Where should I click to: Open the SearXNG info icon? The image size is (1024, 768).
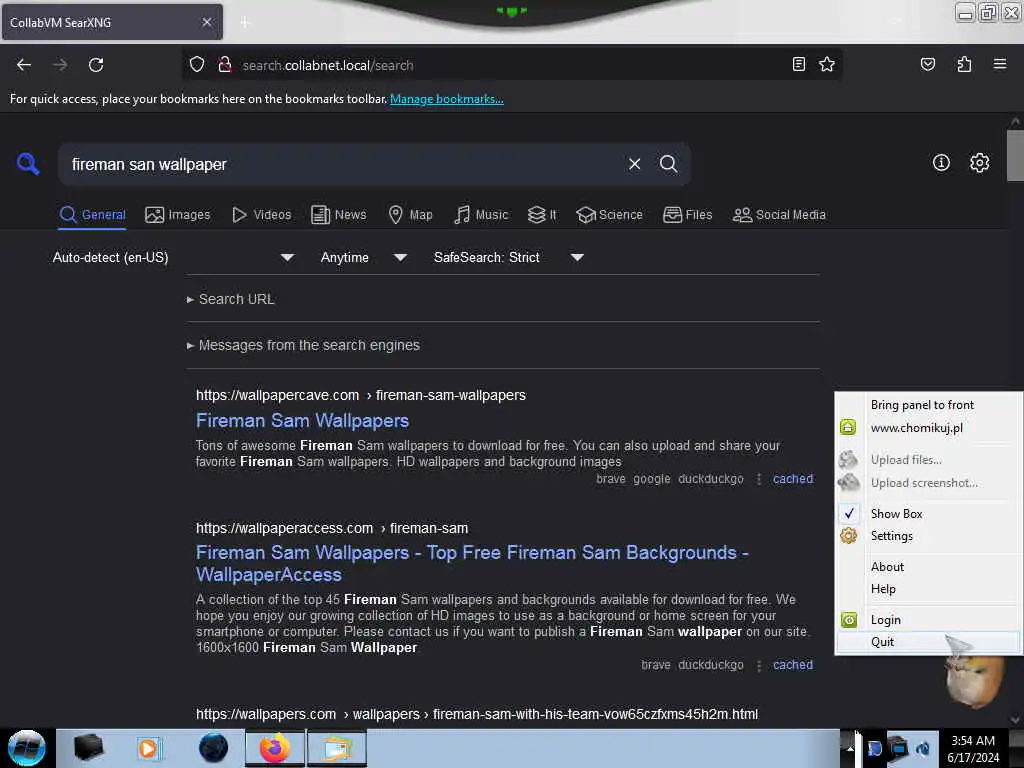pyautogui.click(x=941, y=163)
